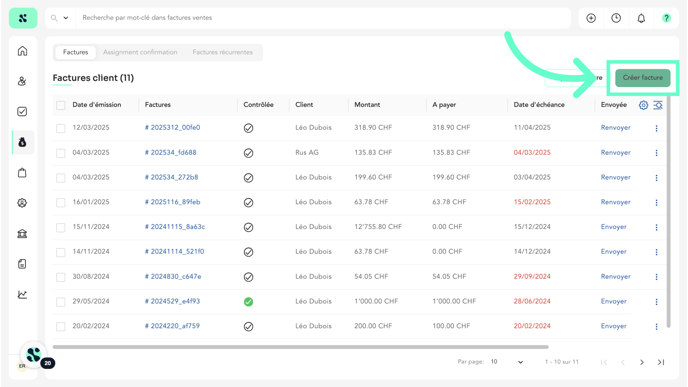Tick checkbox for invoice dated 16/01/2025

click(x=61, y=202)
